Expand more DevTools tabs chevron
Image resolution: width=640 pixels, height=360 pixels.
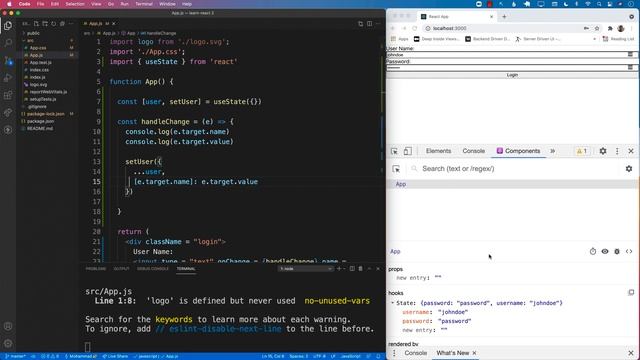click(x=552, y=151)
